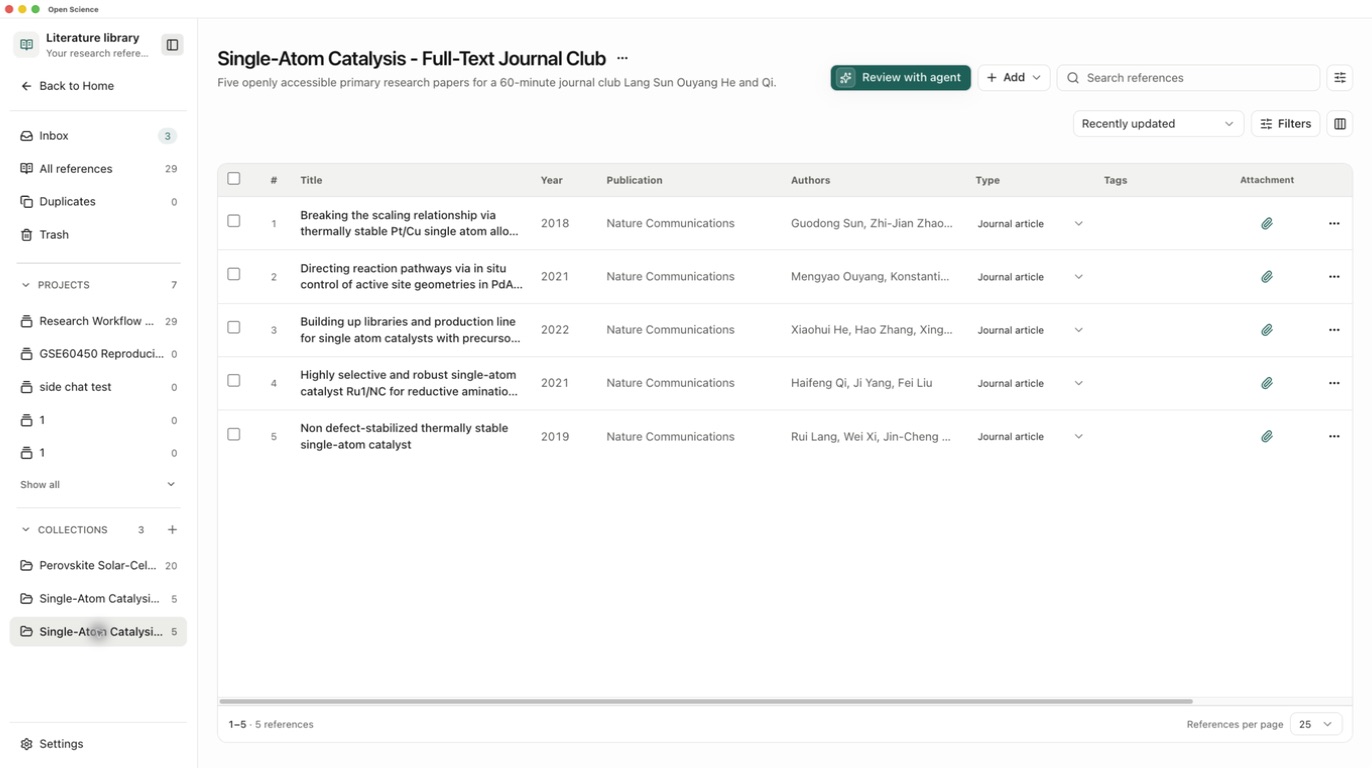This screenshot has height=768, width=1372.
Task: Open more options for Haifeng Qi row
Action: 1334,383
